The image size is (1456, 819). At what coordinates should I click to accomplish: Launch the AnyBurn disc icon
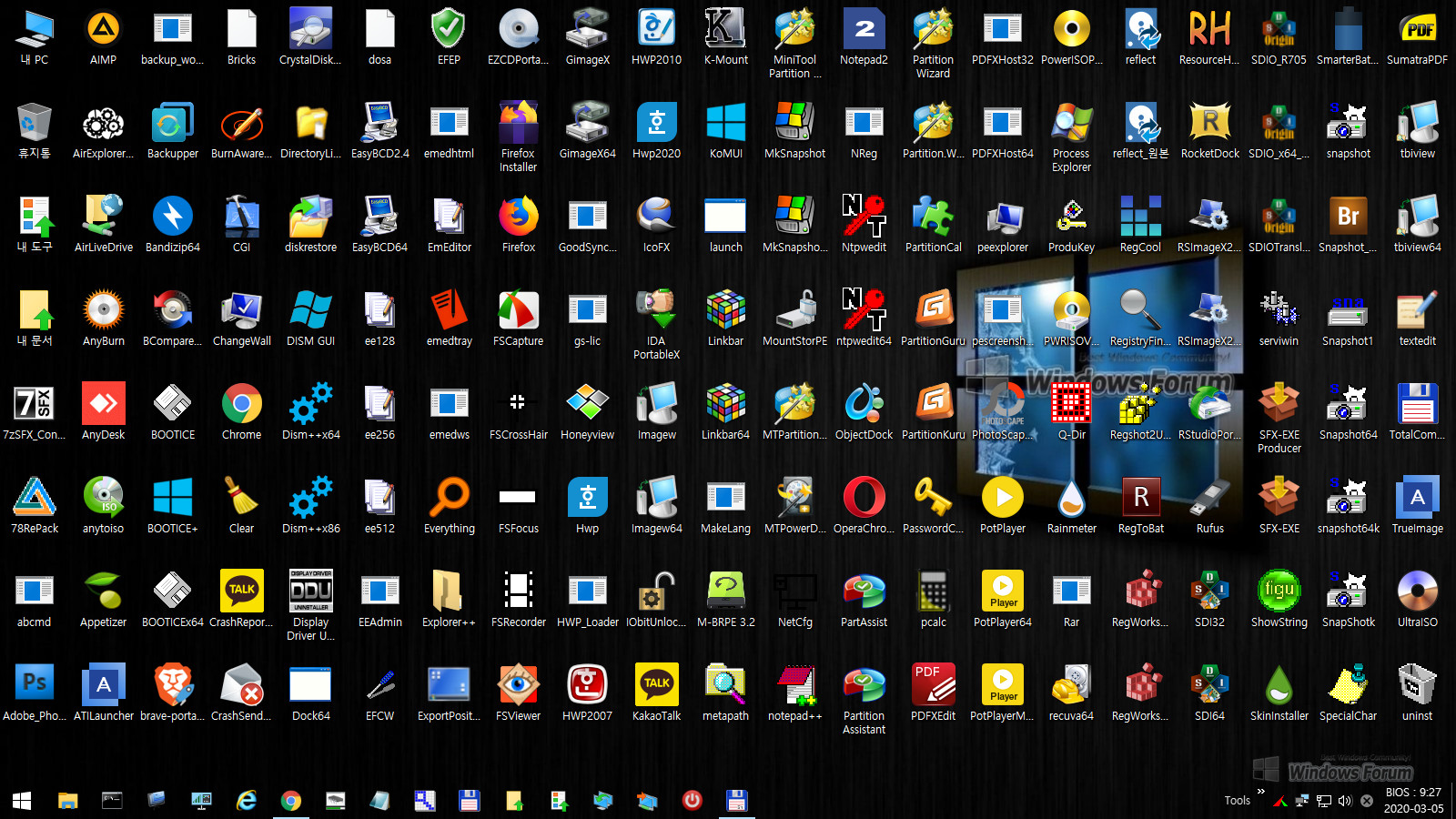(103, 318)
